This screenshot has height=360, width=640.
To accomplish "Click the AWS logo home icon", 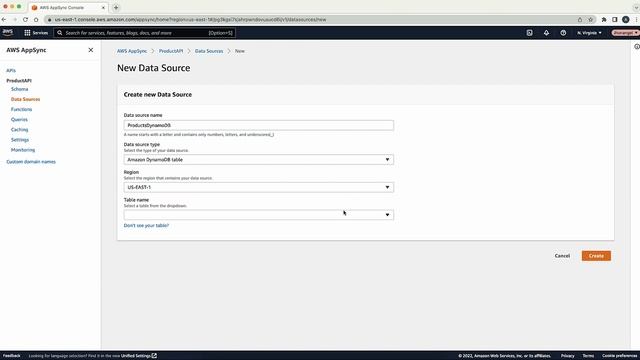I will (8, 32).
